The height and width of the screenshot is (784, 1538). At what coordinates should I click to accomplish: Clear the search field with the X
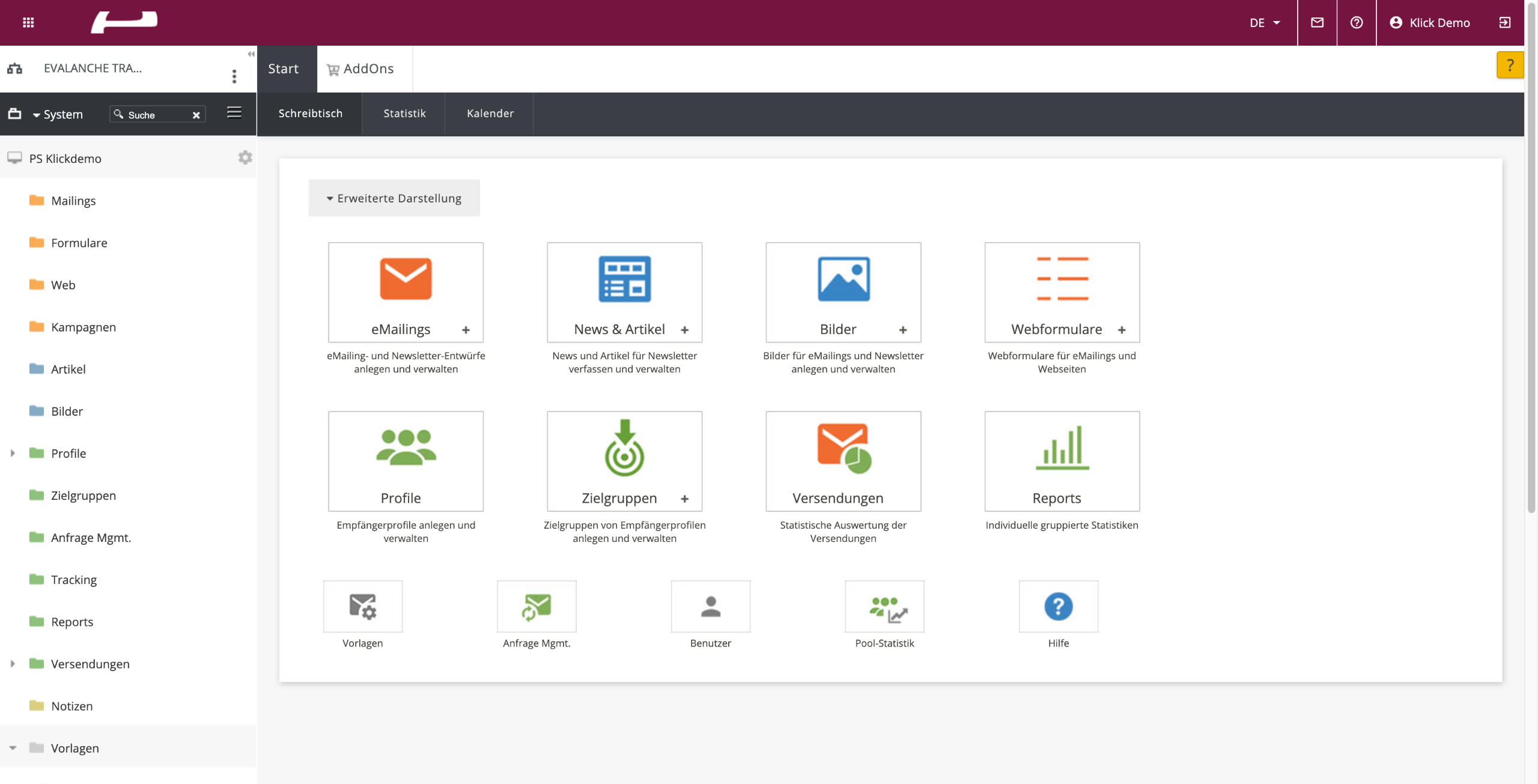point(196,115)
